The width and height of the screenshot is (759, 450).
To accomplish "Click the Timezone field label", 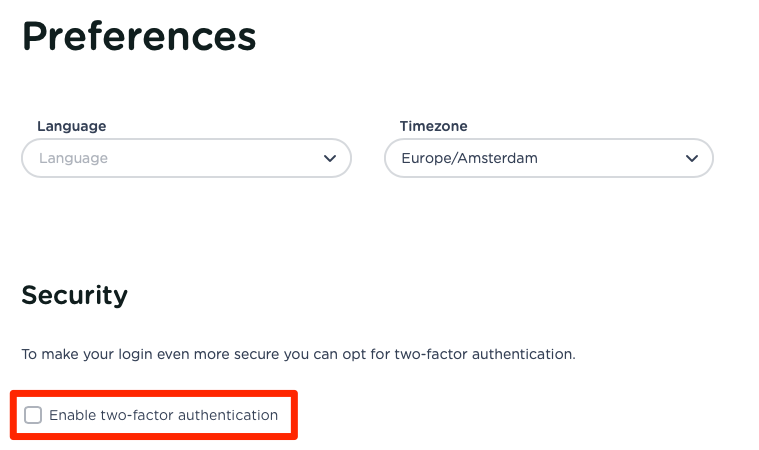I will tap(433, 126).
